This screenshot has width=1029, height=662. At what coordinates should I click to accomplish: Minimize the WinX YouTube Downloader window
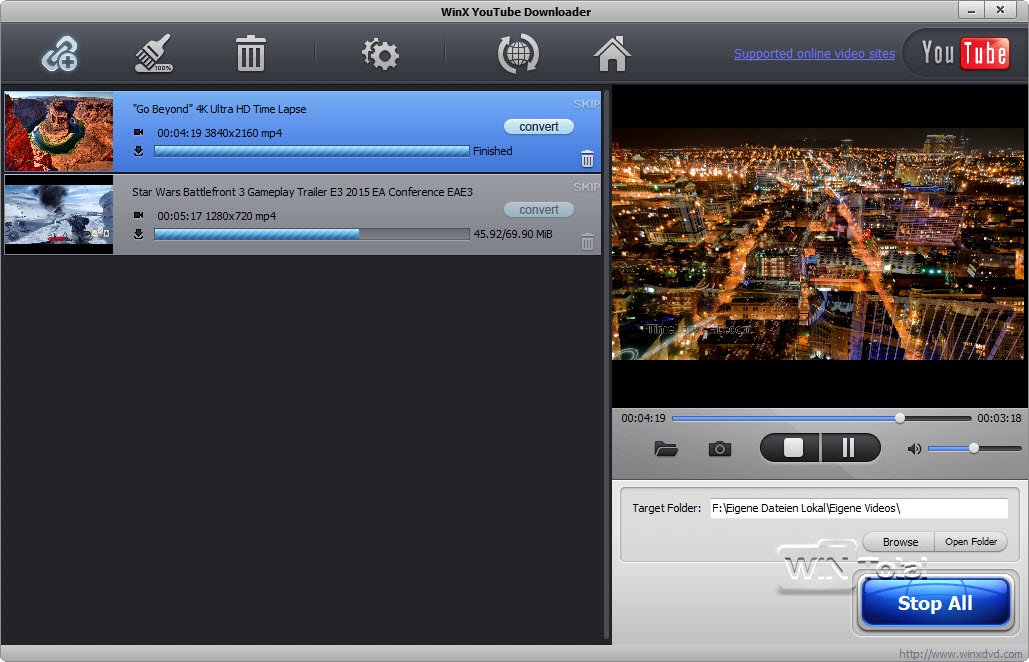971,10
